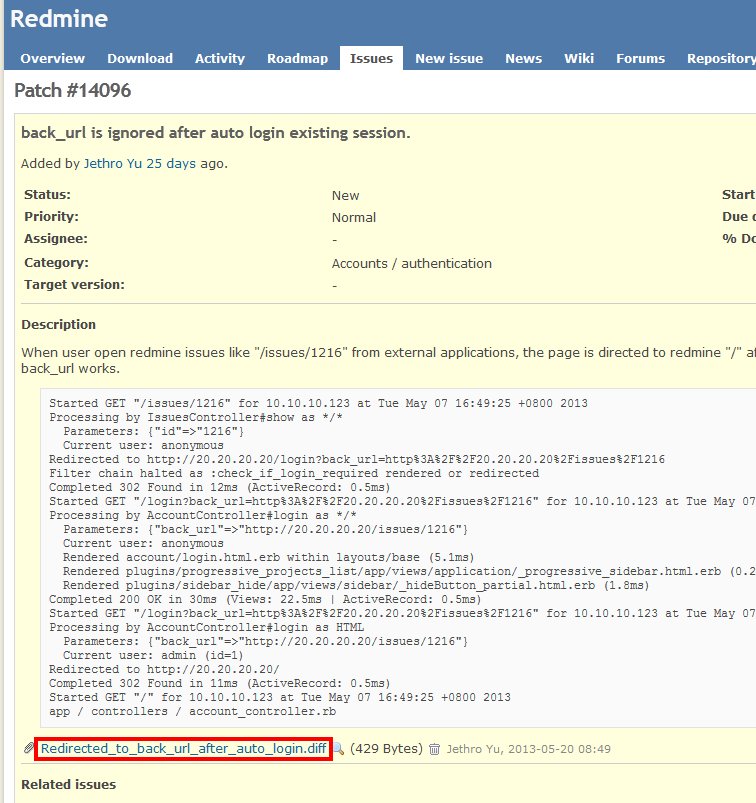Click the magnifier preview icon beside the diff file
This screenshot has height=803, width=756.
coord(339,749)
